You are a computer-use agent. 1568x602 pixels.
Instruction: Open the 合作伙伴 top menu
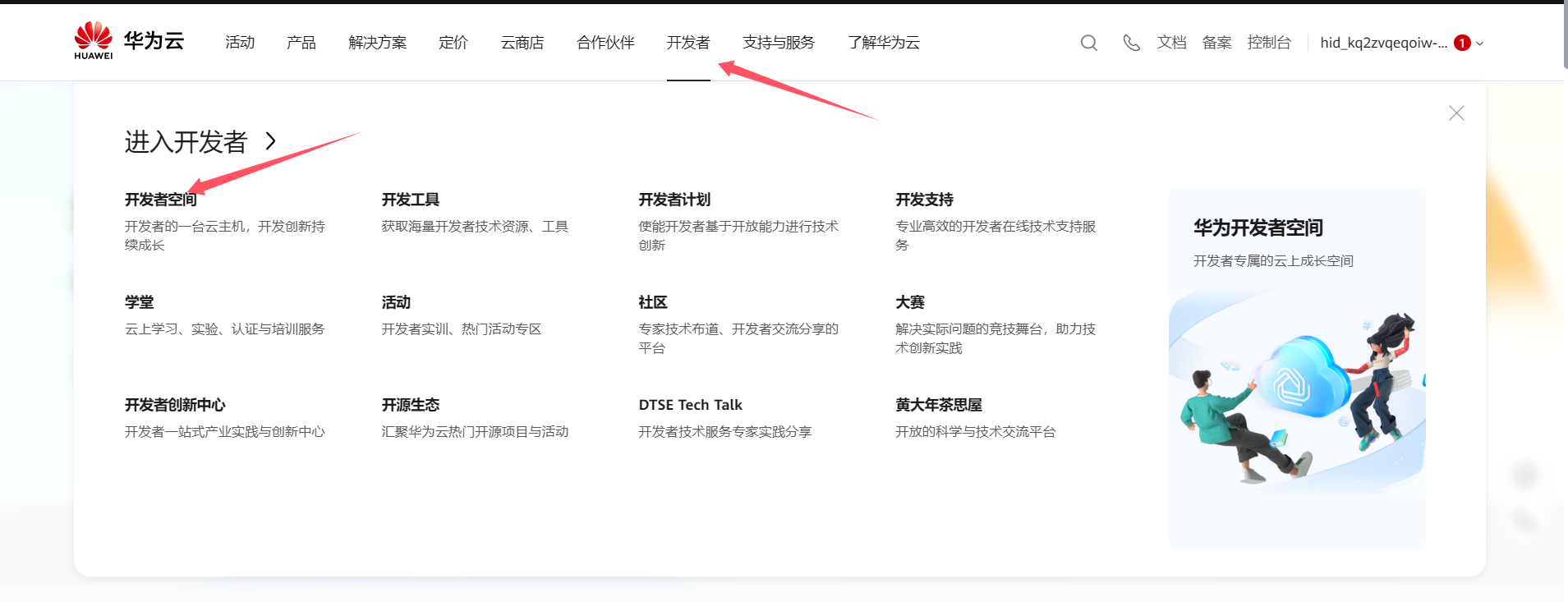point(605,43)
